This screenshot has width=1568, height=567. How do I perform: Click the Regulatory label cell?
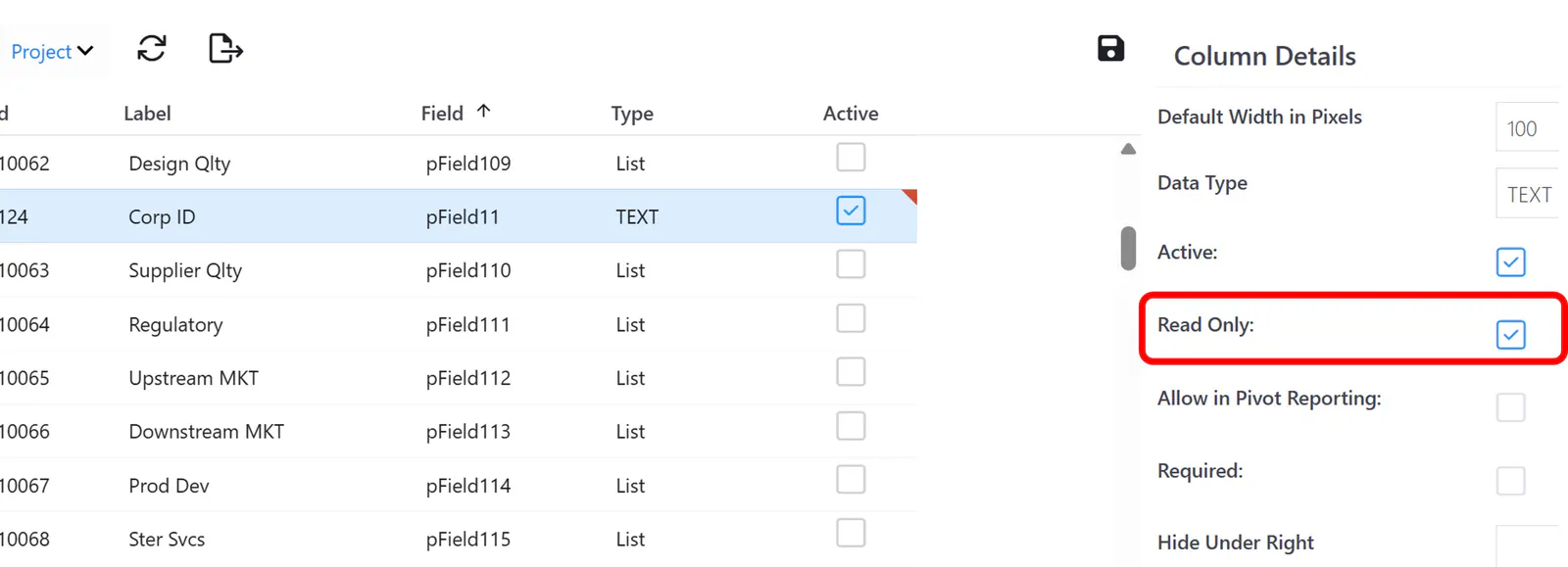point(175,325)
